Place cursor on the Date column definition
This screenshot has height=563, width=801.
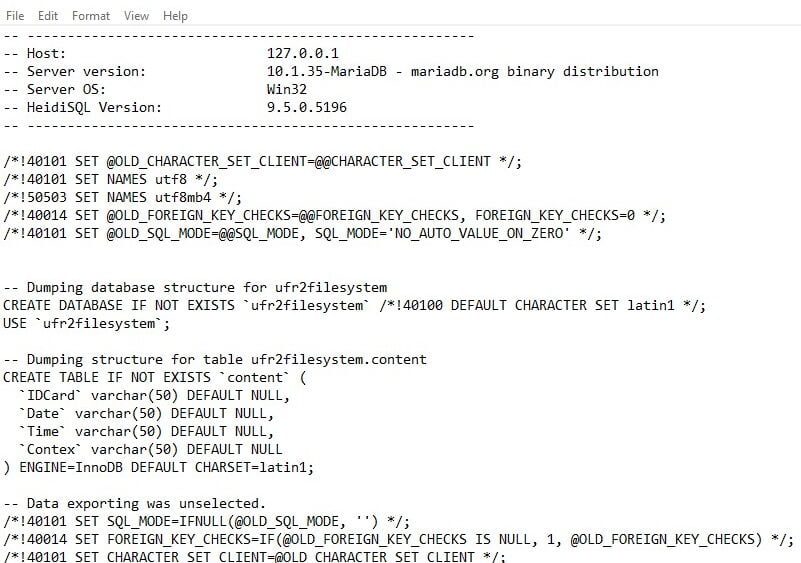(146, 413)
